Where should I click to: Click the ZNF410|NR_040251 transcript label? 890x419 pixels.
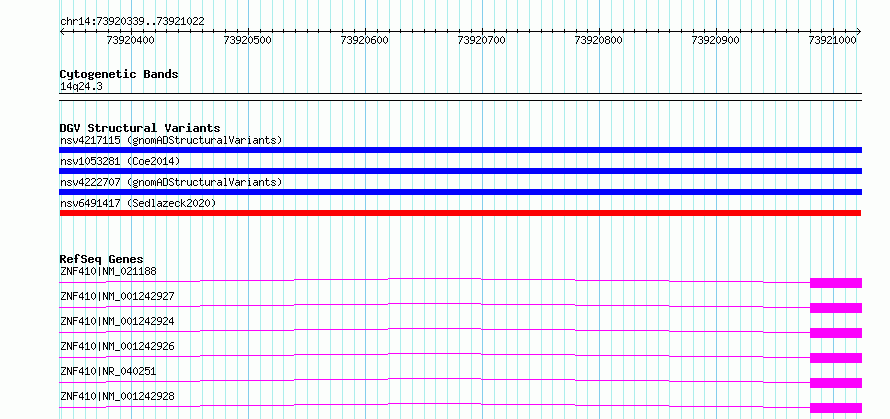click(x=108, y=371)
